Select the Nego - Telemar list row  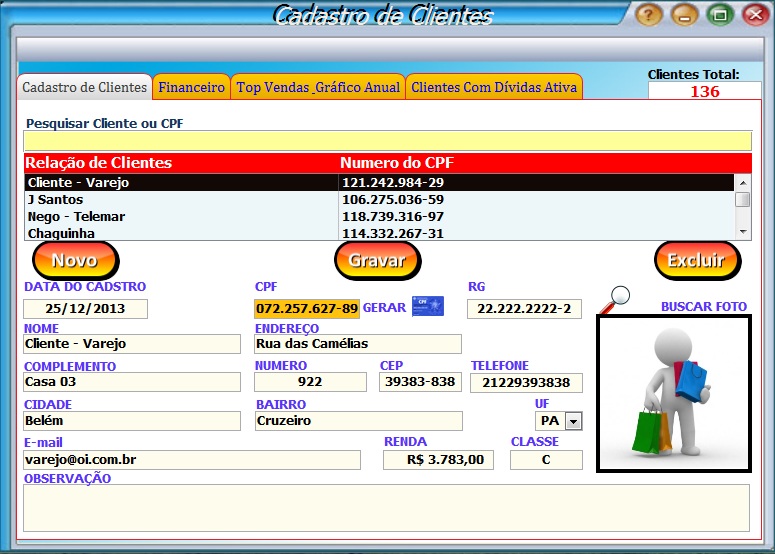click(x=379, y=216)
